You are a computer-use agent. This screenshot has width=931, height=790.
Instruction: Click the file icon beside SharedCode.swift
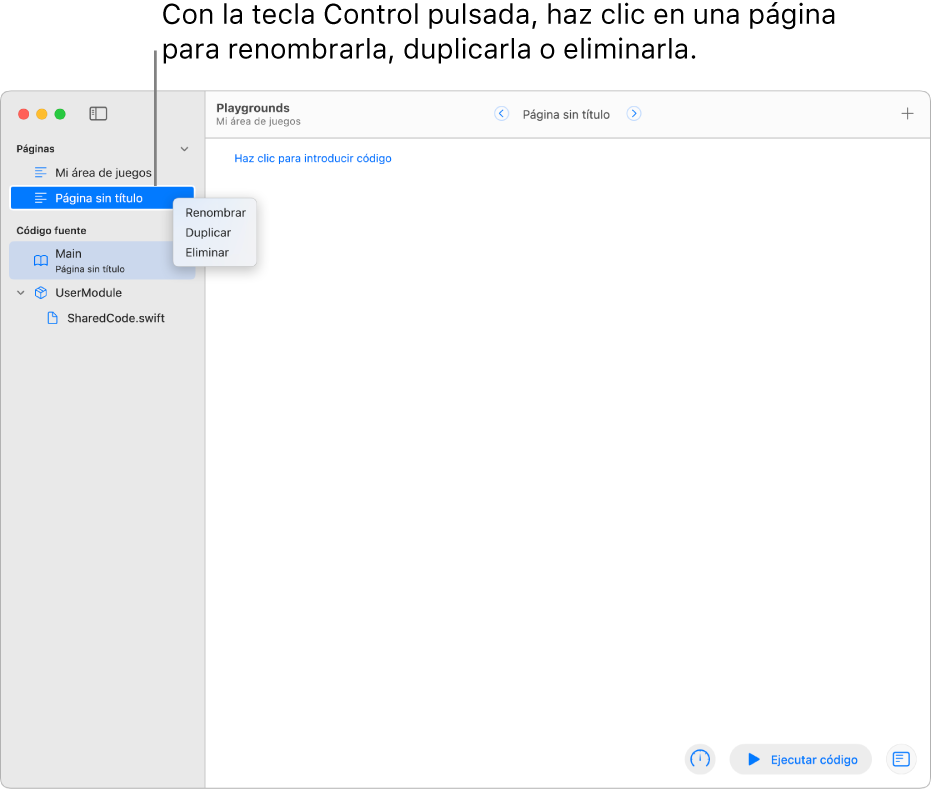[52, 318]
